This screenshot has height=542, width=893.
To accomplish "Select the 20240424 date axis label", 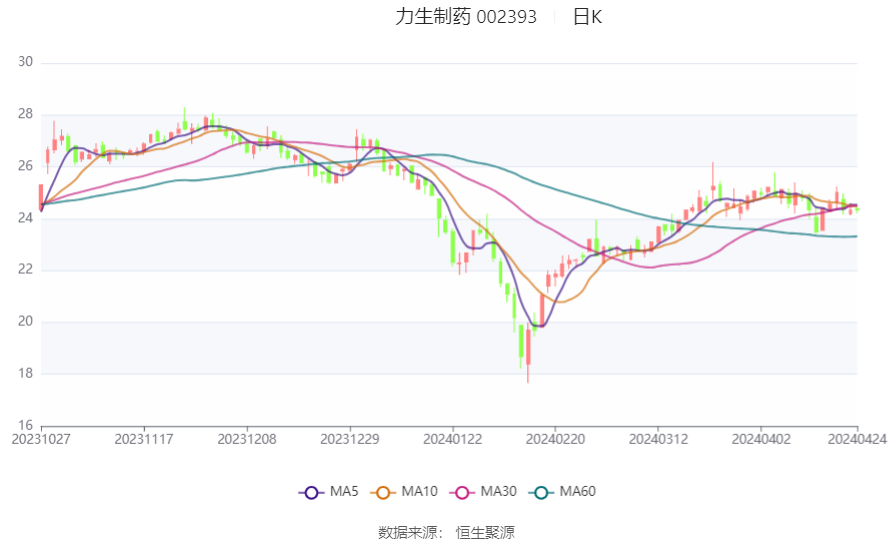I will [857, 439].
